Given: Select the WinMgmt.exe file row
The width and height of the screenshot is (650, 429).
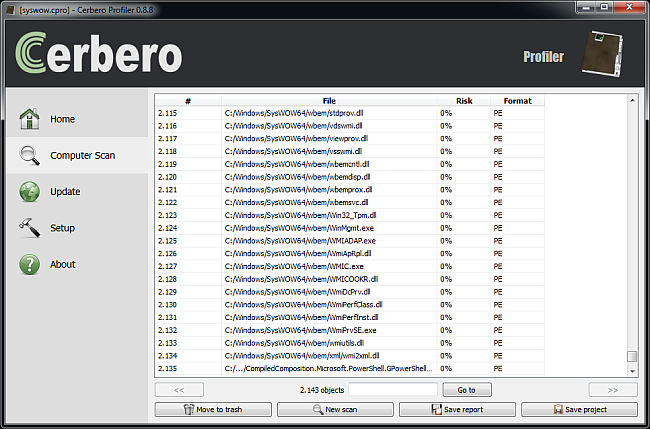Looking at the screenshot, I should coord(350,228).
